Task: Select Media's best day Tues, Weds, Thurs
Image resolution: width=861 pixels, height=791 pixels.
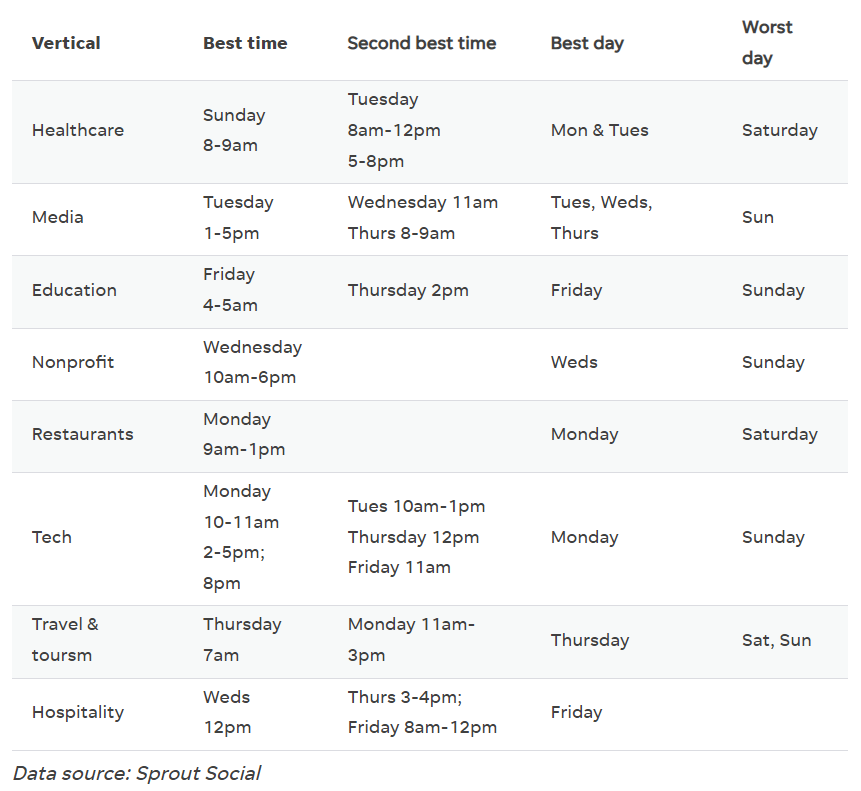Action: (601, 217)
